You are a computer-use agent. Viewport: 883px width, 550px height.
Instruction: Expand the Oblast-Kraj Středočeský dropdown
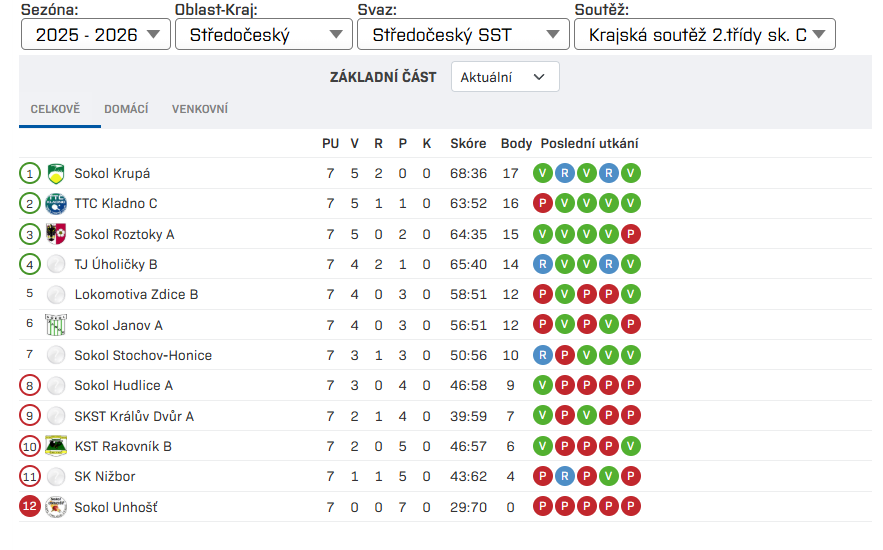click(x=263, y=35)
